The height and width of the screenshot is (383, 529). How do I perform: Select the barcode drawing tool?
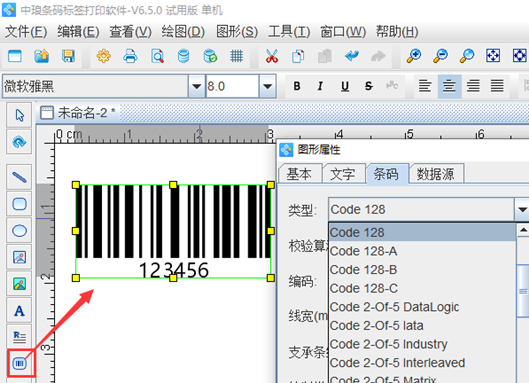point(20,363)
